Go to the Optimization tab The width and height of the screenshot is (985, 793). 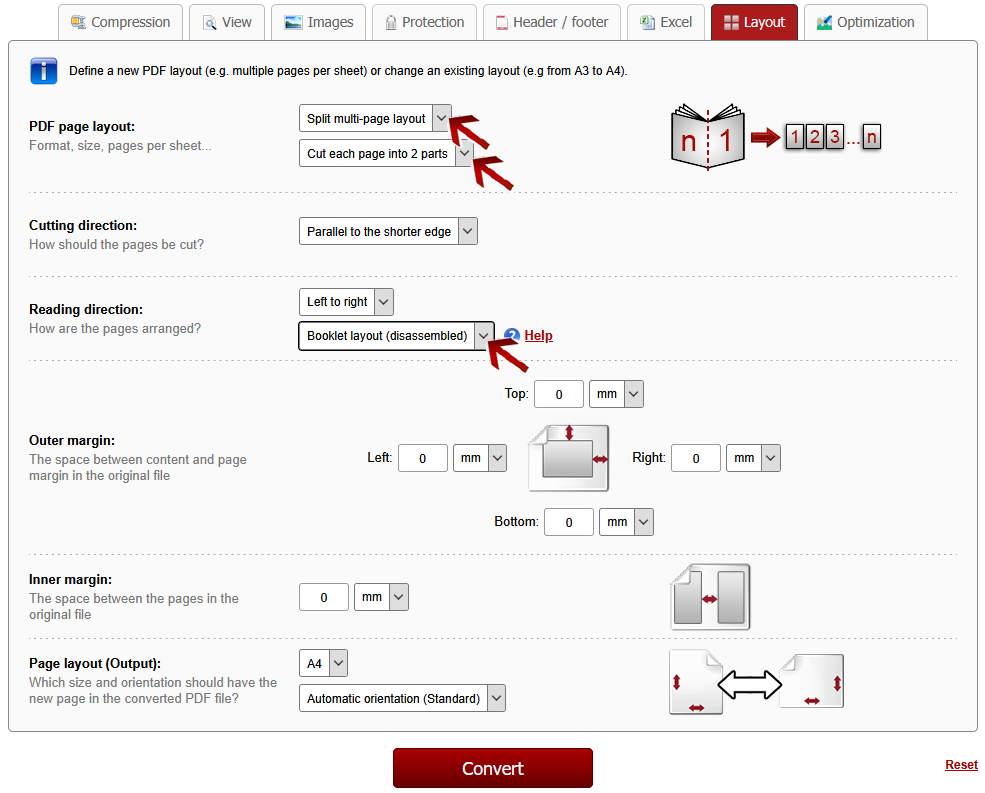coord(865,22)
